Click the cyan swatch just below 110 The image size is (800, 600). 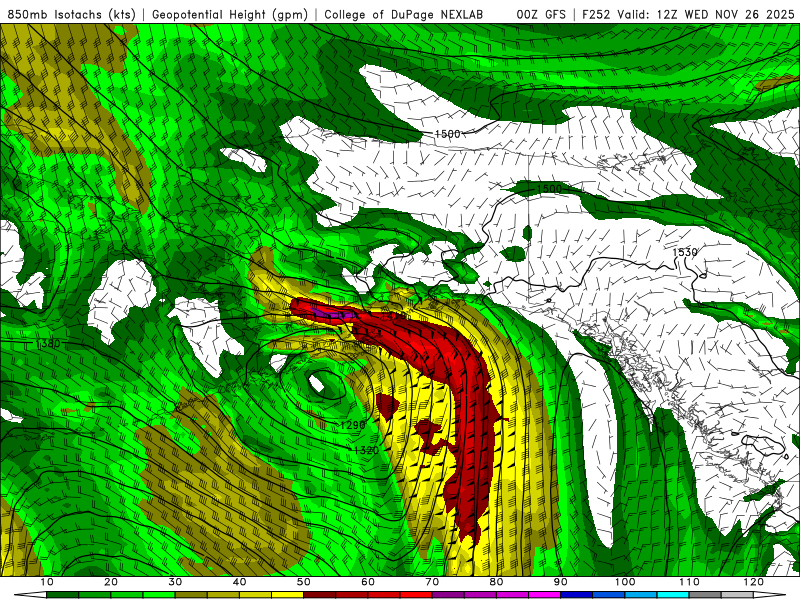click(x=673, y=595)
